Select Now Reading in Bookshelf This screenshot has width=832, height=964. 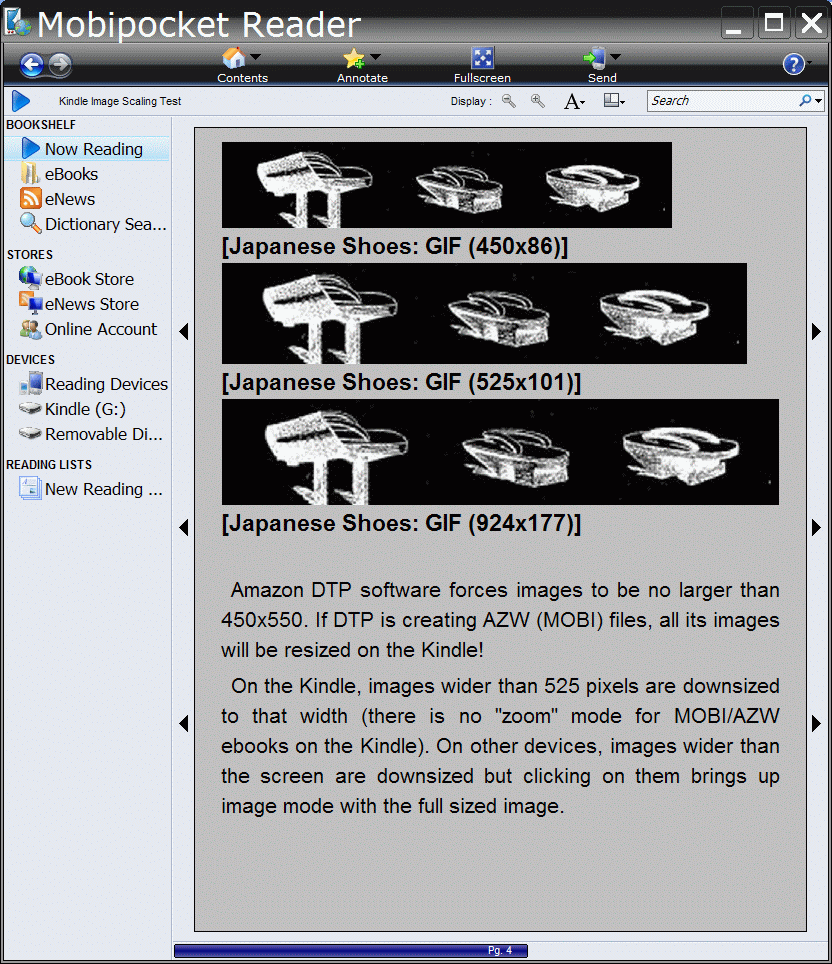[87, 149]
